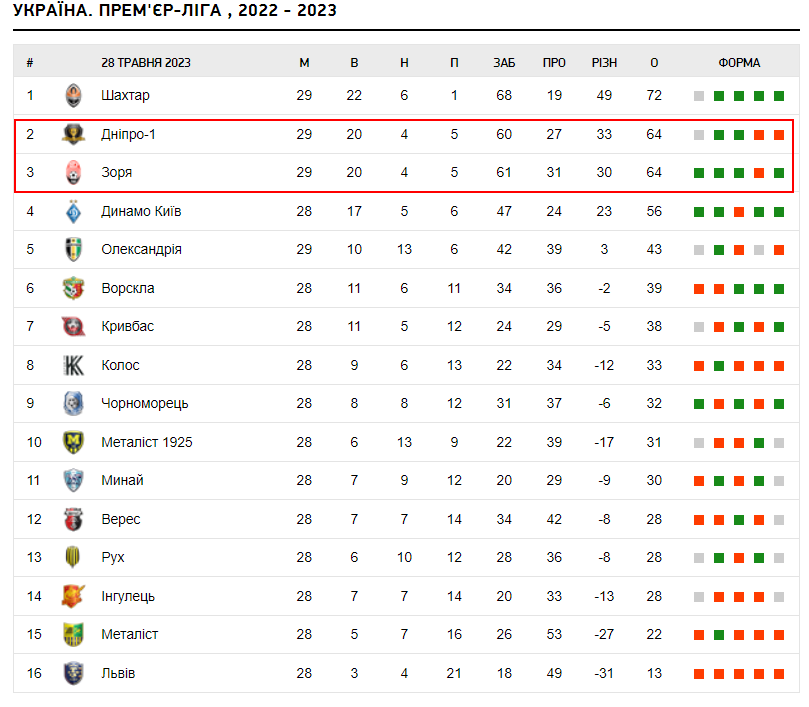This screenshot has height=707, width=809.
Task: Click the Зоря club crest
Action: pyautogui.click(x=73, y=173)
